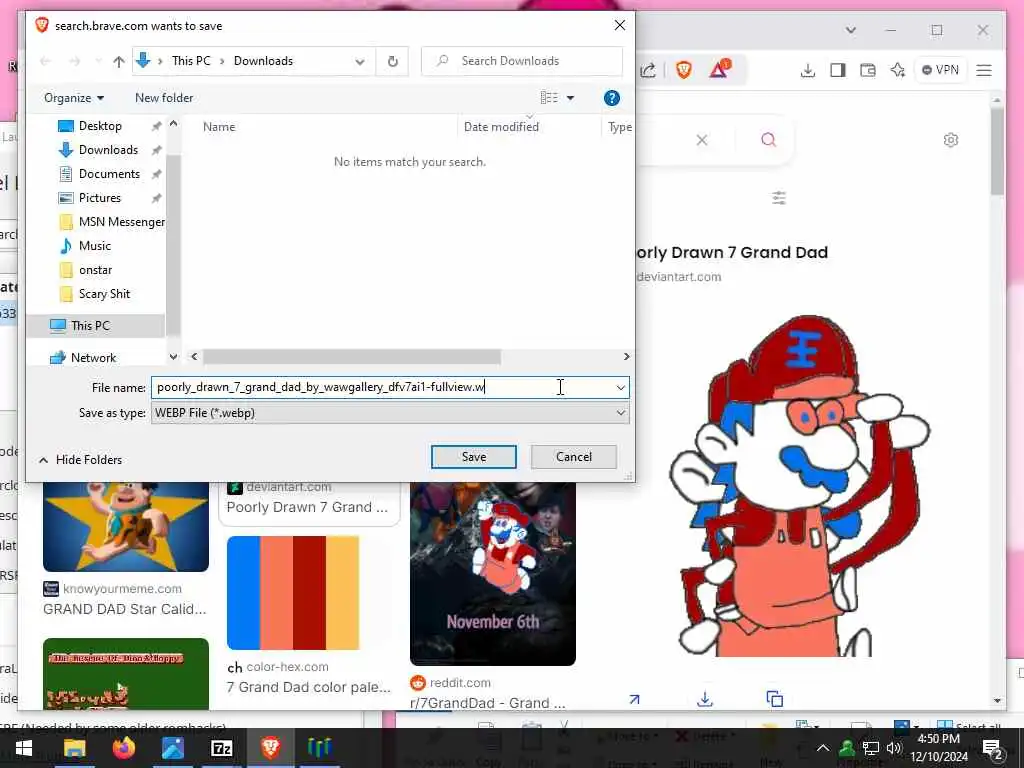Click the Brave tab list chevron
The height and width of the screenshot is (768, 1024).
tap(850, 30)
